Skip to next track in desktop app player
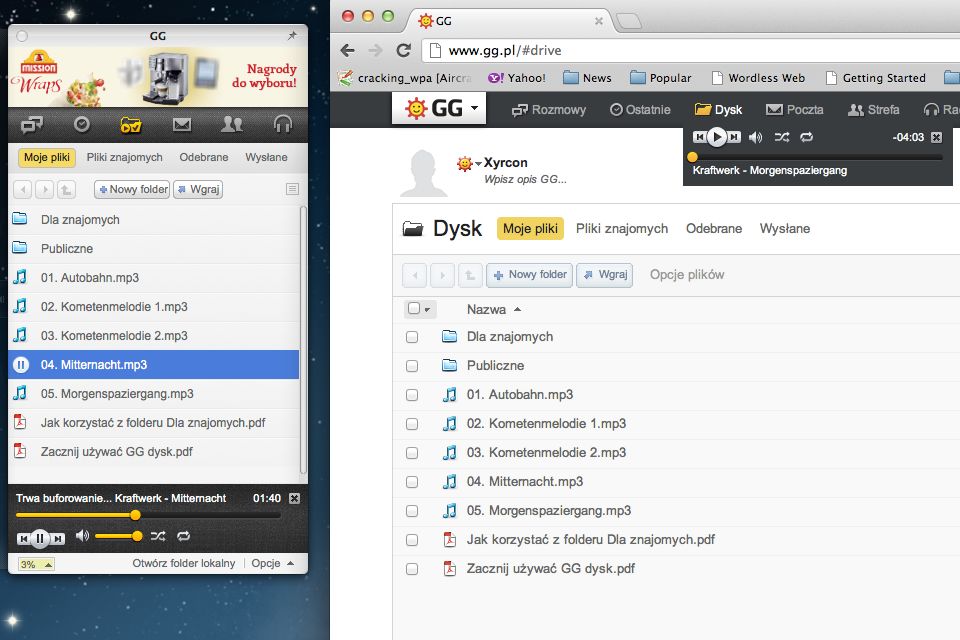 (58, 538)
